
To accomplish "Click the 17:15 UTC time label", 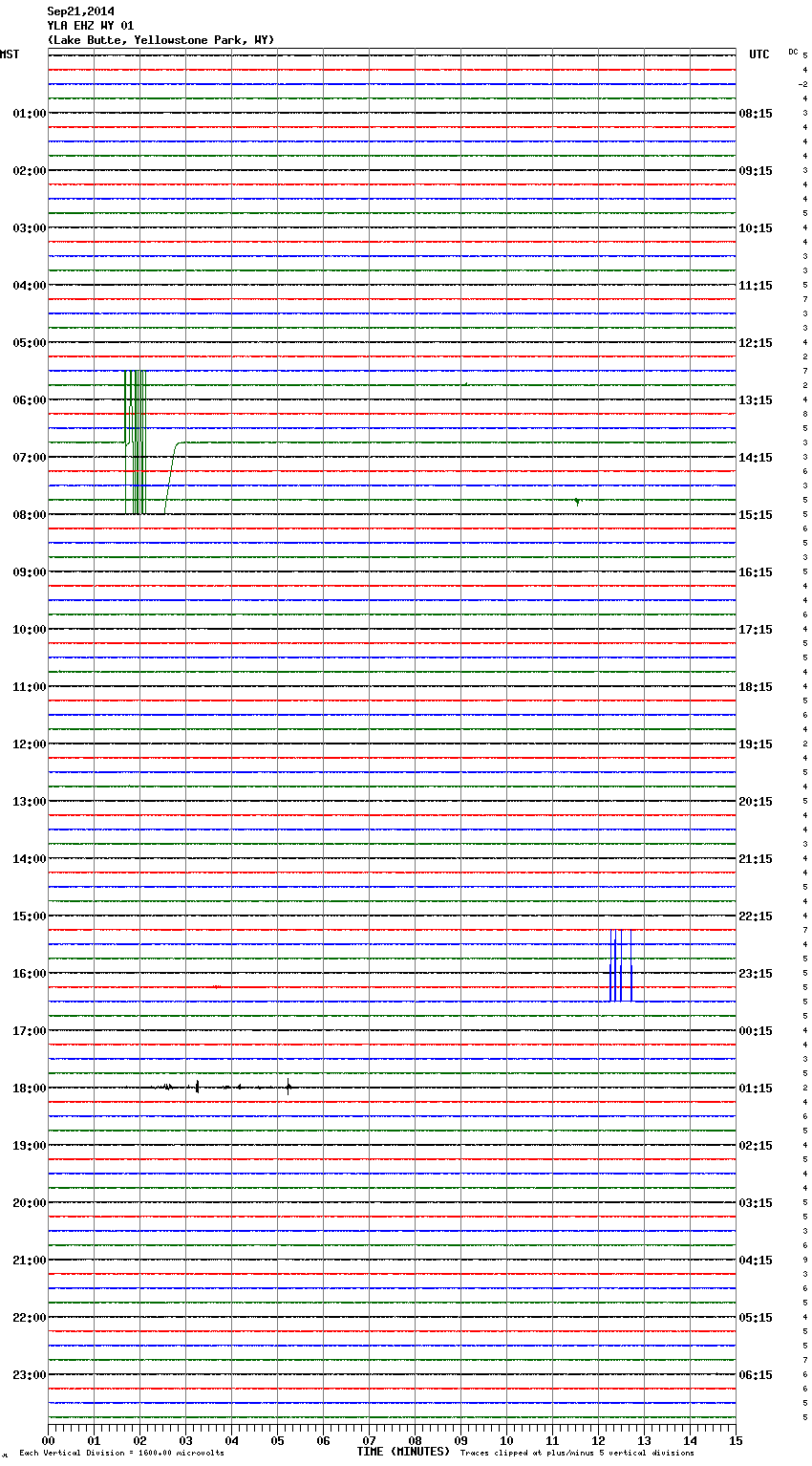I will point(756,630).
